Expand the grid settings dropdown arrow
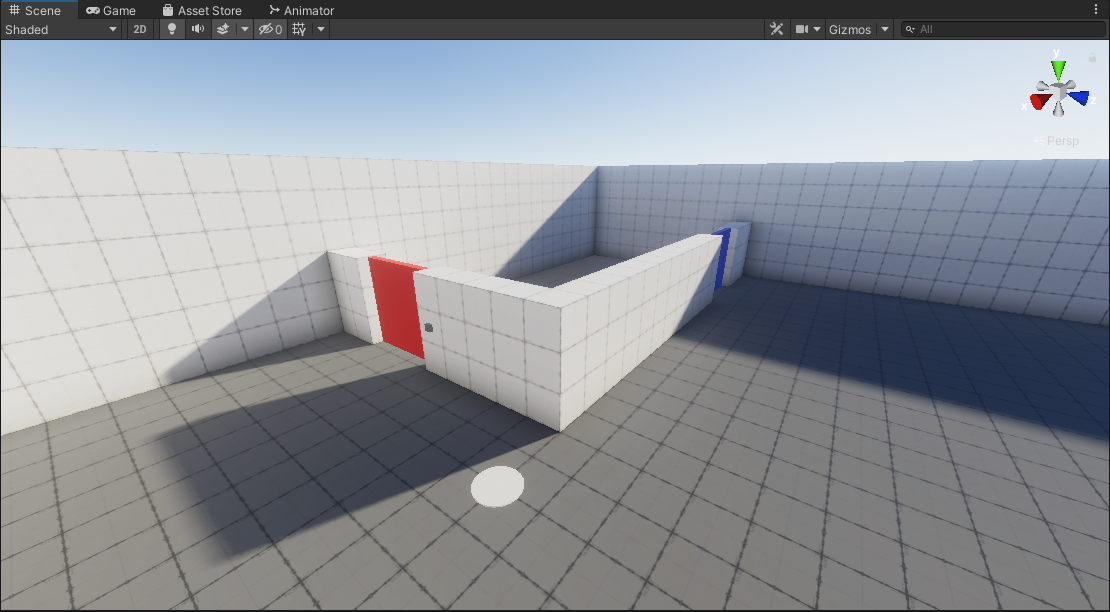This screenshot has width=1110, height=612. point(321,29)
